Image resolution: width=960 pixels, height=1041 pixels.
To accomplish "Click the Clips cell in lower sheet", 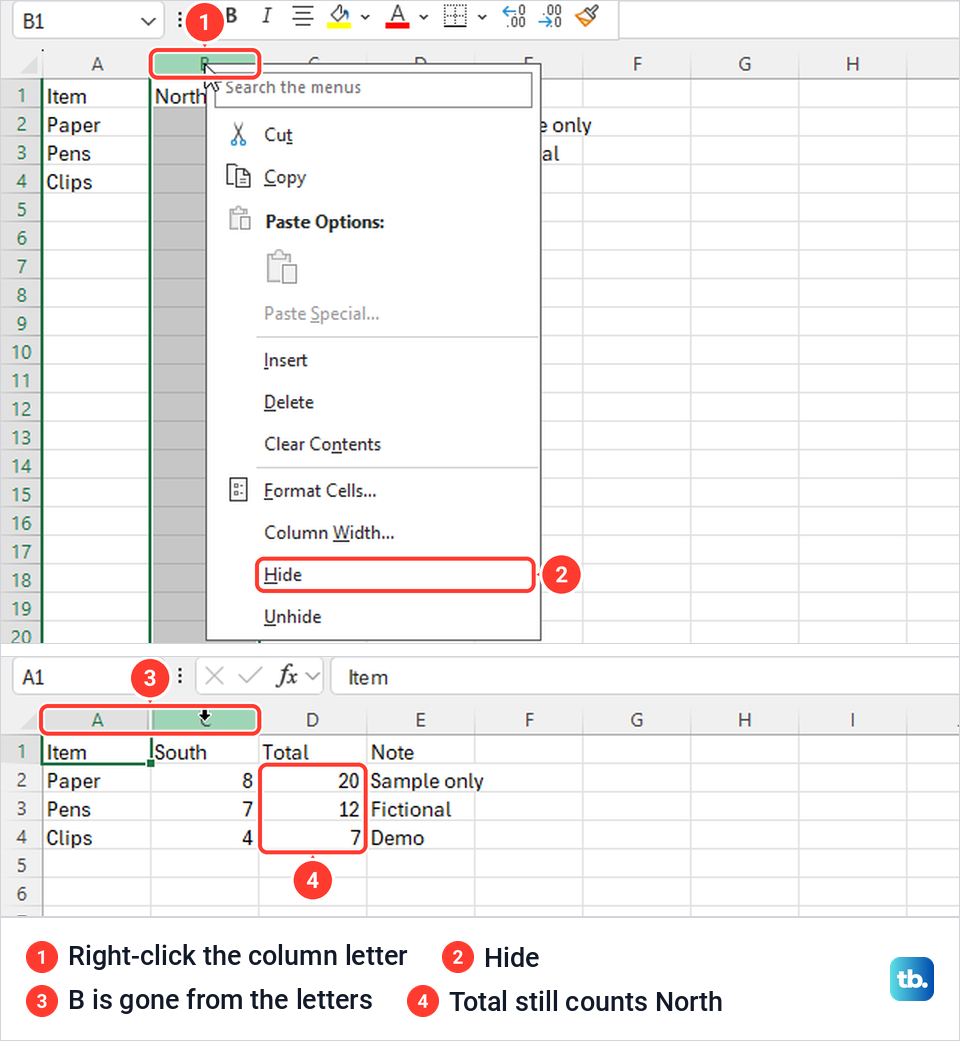I will (97, 838).
